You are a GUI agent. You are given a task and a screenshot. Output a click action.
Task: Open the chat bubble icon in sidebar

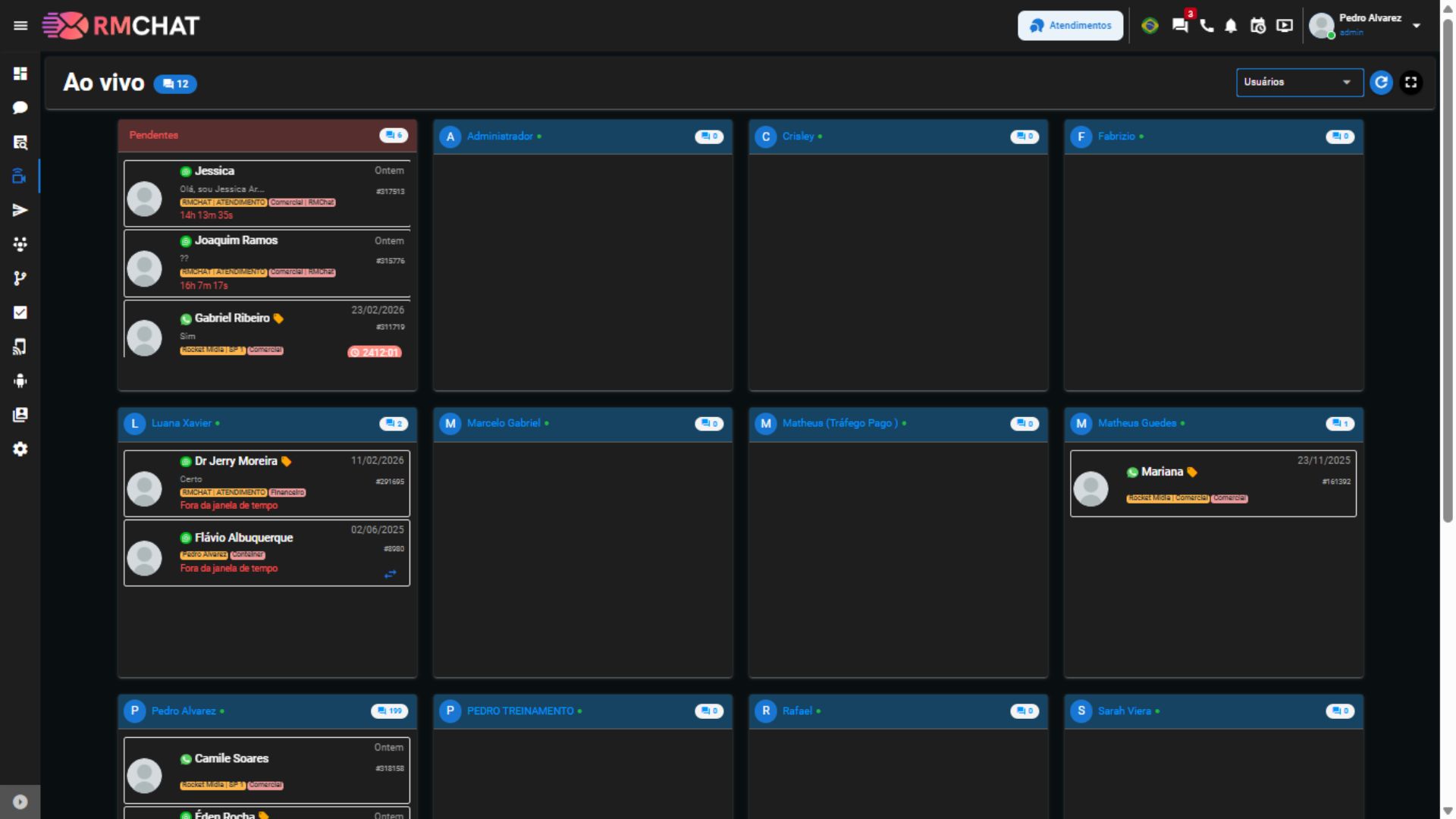coord(20,108)
